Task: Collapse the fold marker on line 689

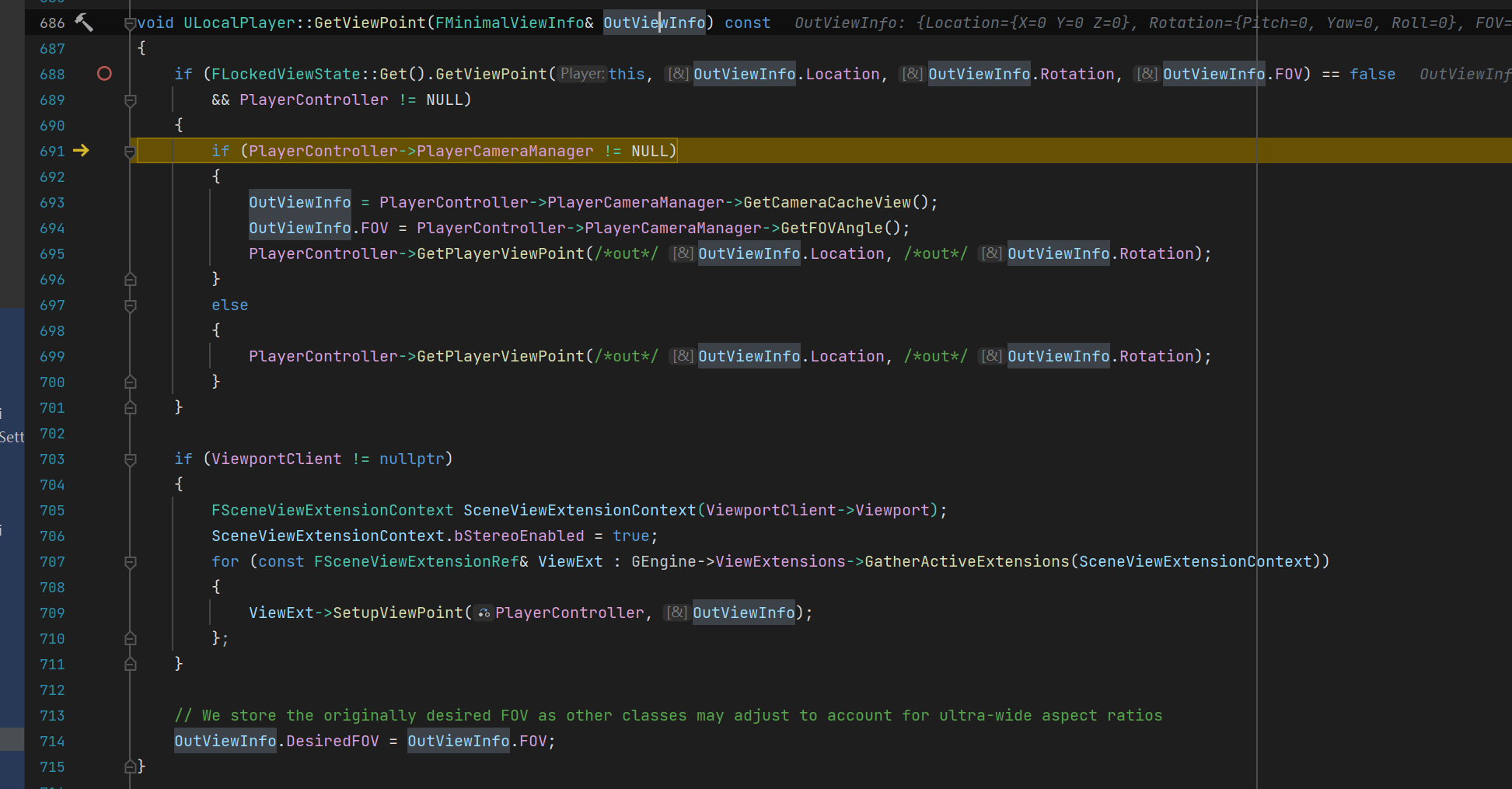Action: pyautogui.click(x=131, y=100)
